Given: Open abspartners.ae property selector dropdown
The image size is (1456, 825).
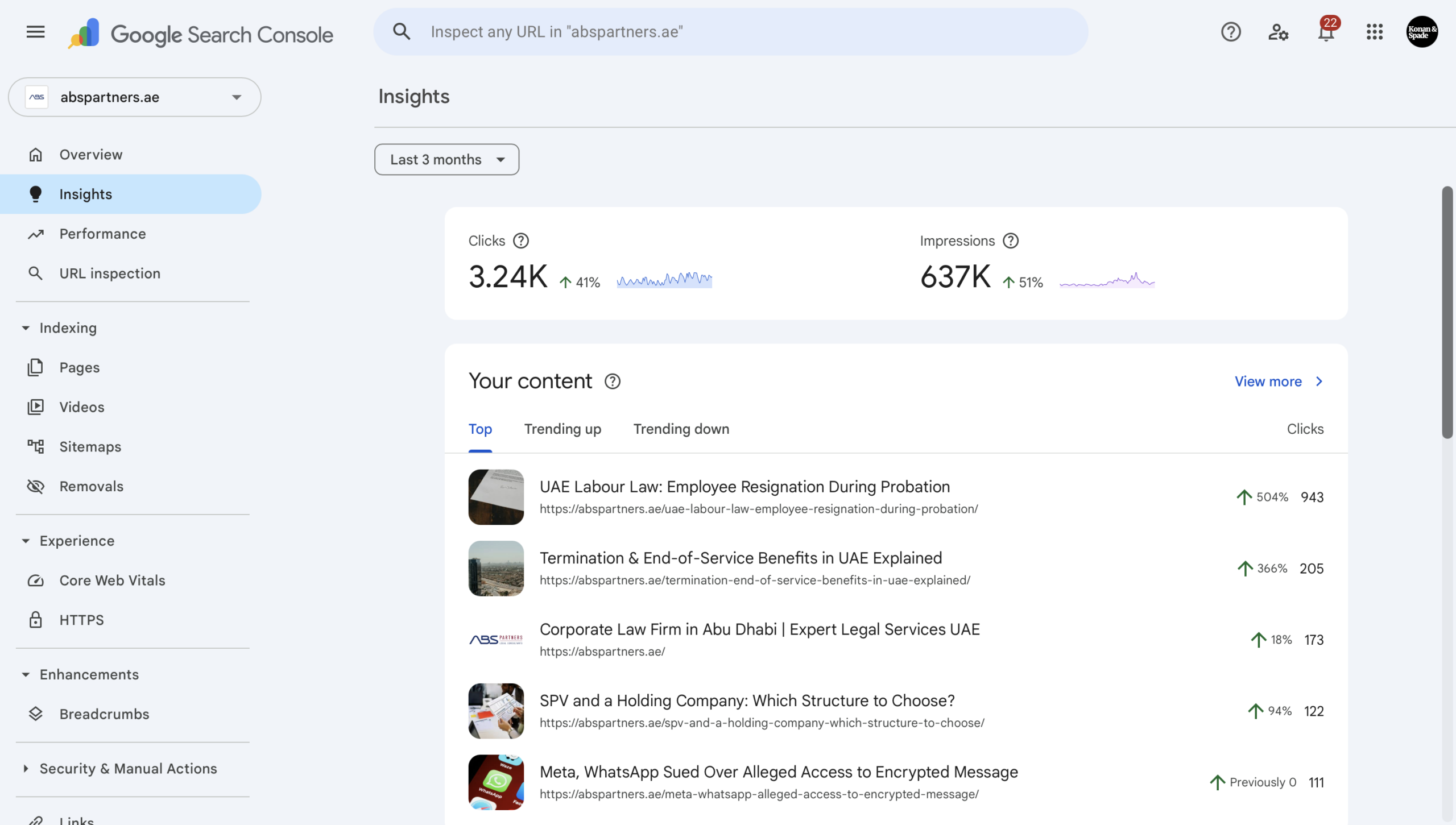Looking at the screenshot, I should coord(135,97).
